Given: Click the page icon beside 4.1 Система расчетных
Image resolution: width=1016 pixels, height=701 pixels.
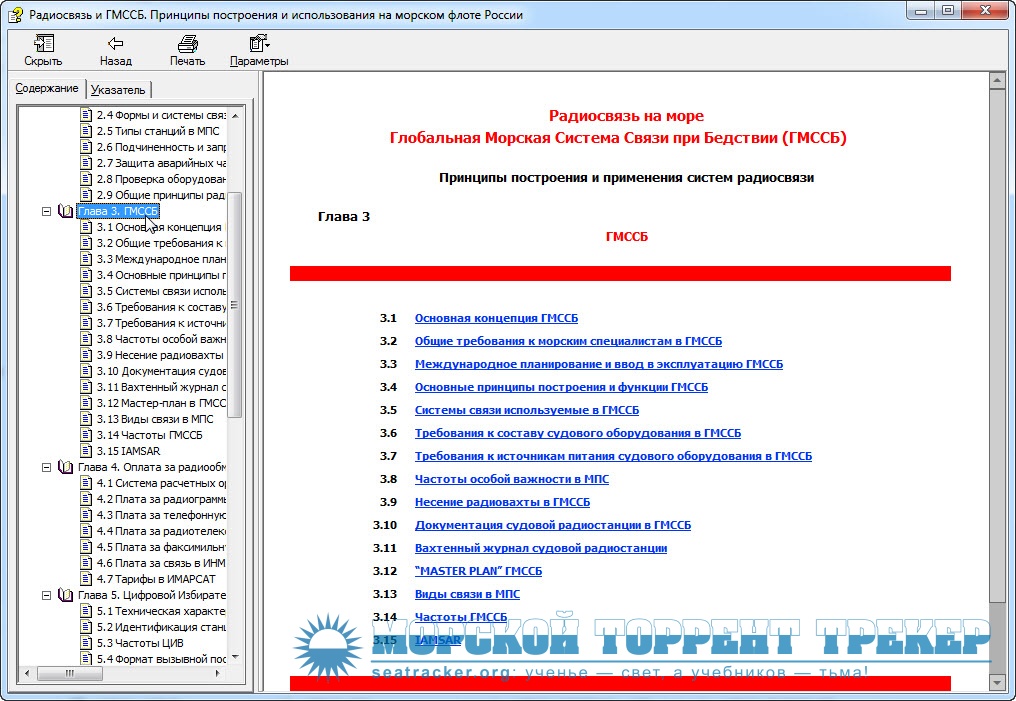Looking at the screenshot, I should (x=86, y=483).
